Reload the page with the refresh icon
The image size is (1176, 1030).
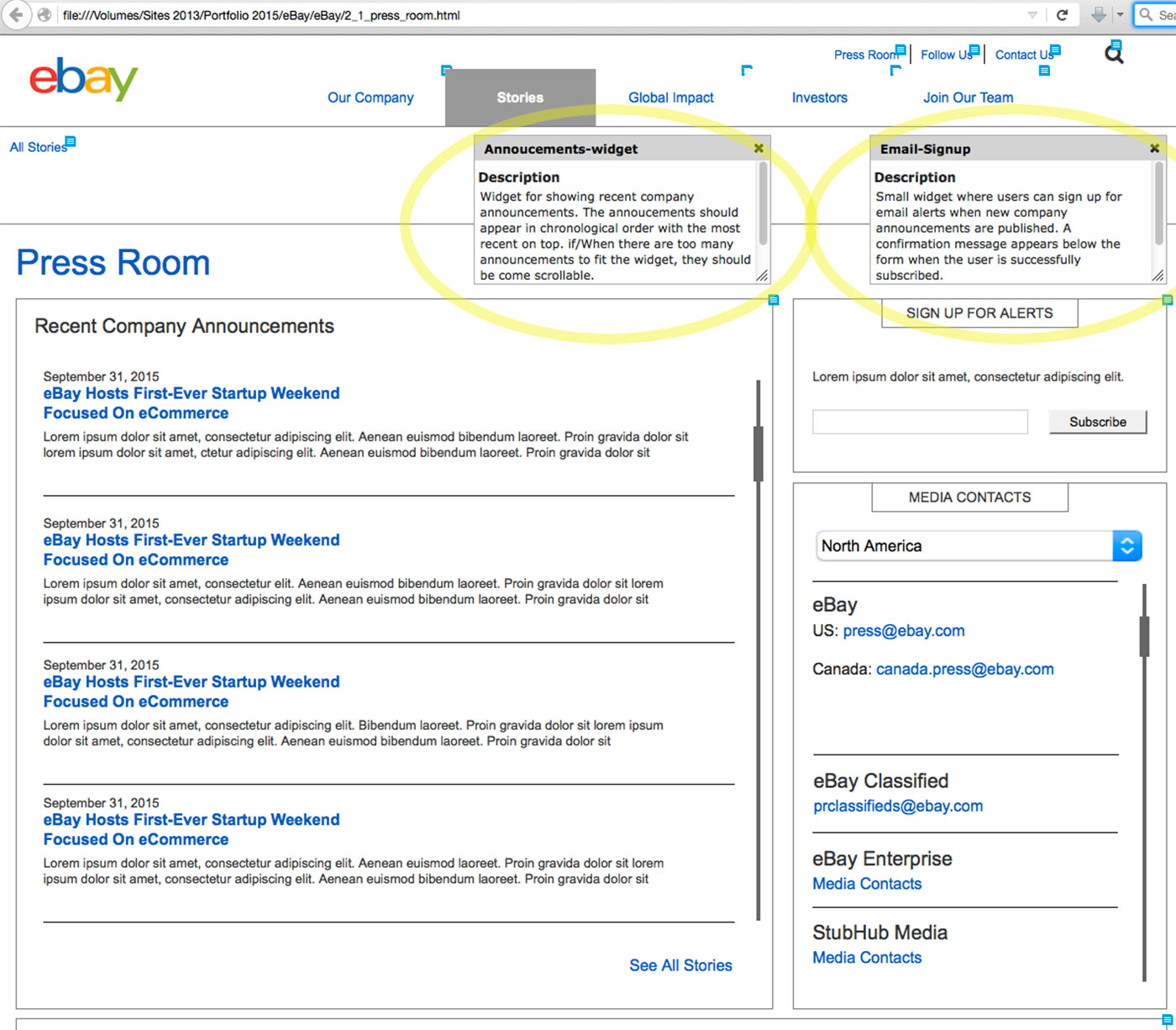tap(1062, 15)
